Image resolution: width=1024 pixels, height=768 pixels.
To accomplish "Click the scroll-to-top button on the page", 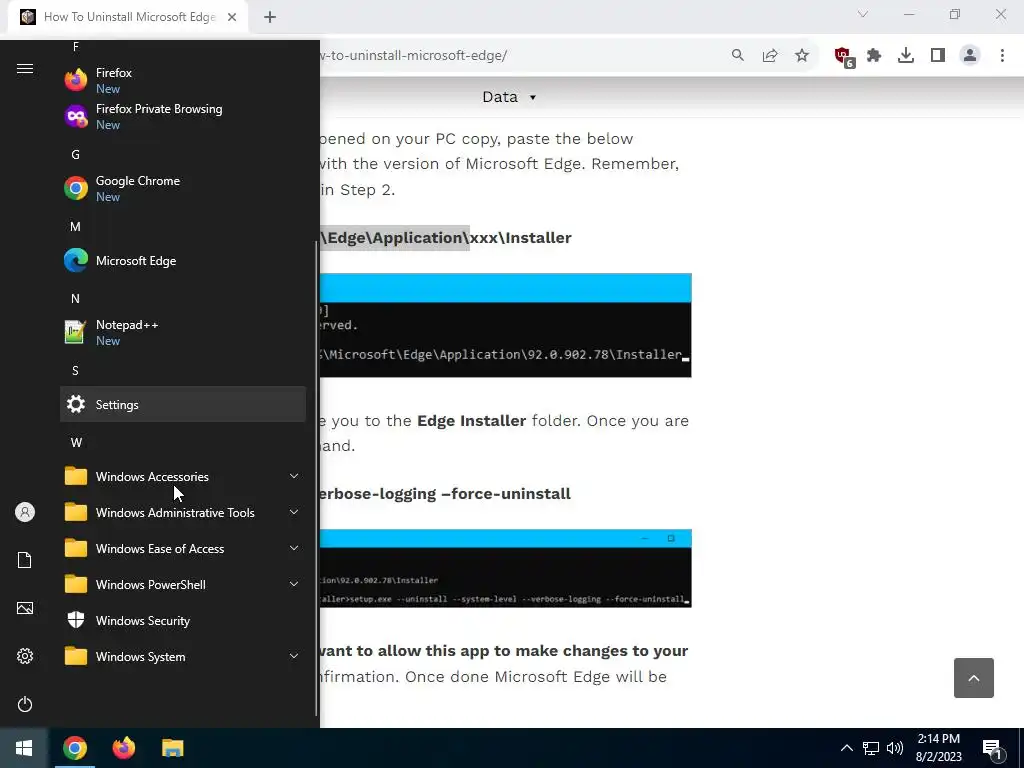I will pyautogui.click(x=974, y=678).
